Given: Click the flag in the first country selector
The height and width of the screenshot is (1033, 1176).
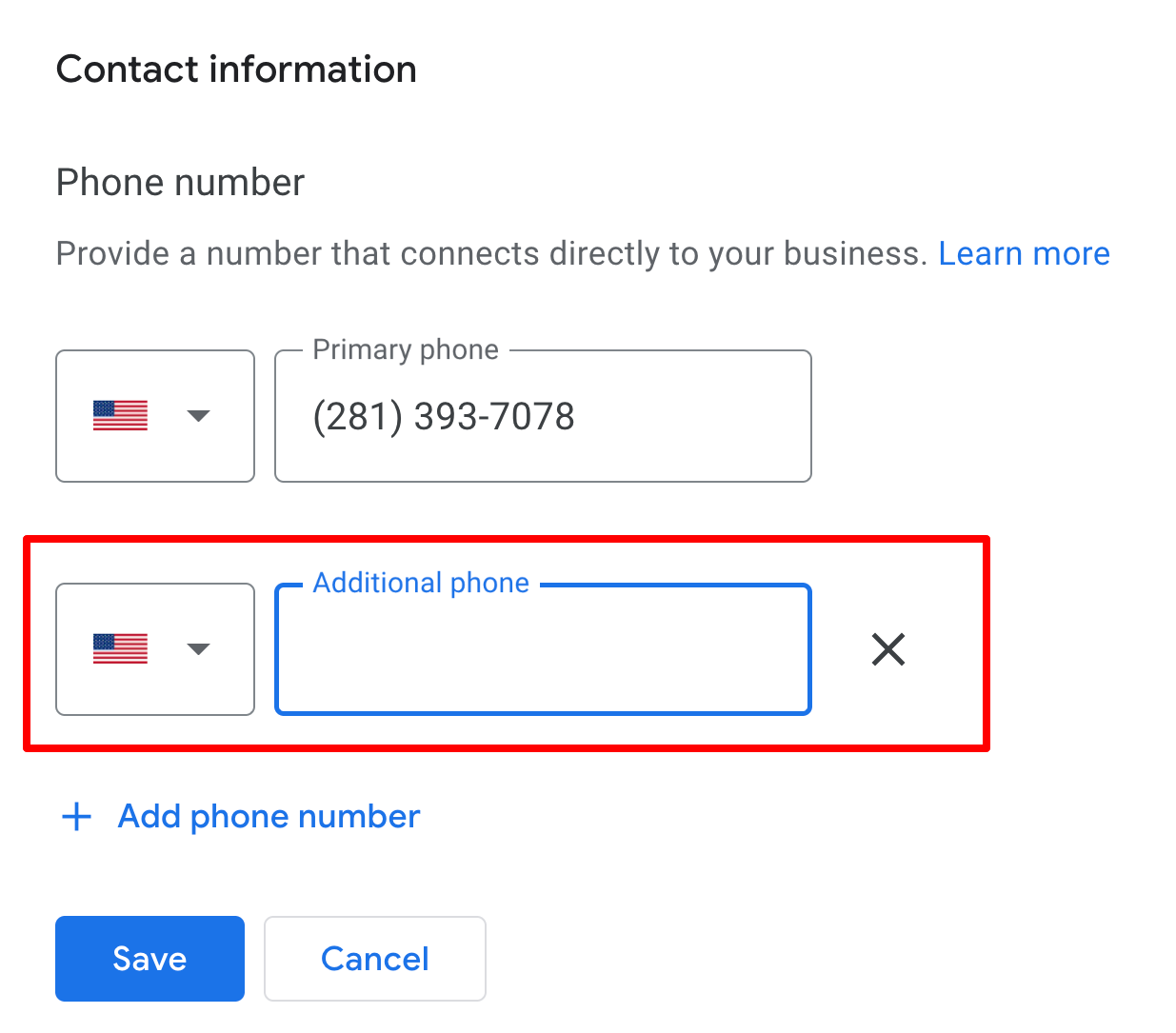Looking at the screenshot, I should click(x=121, y=415).
